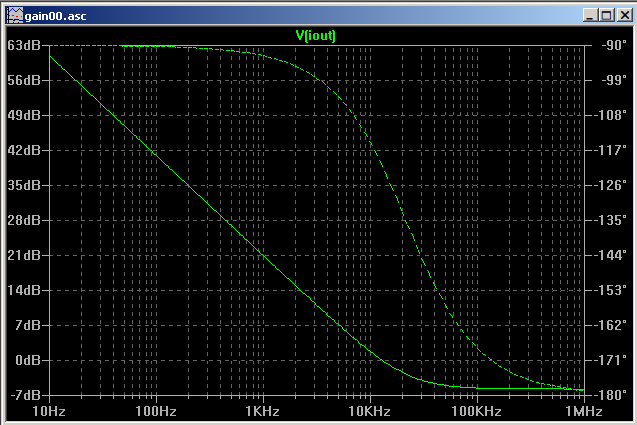Click the 0dB magnitude axis label

[28, 360]
